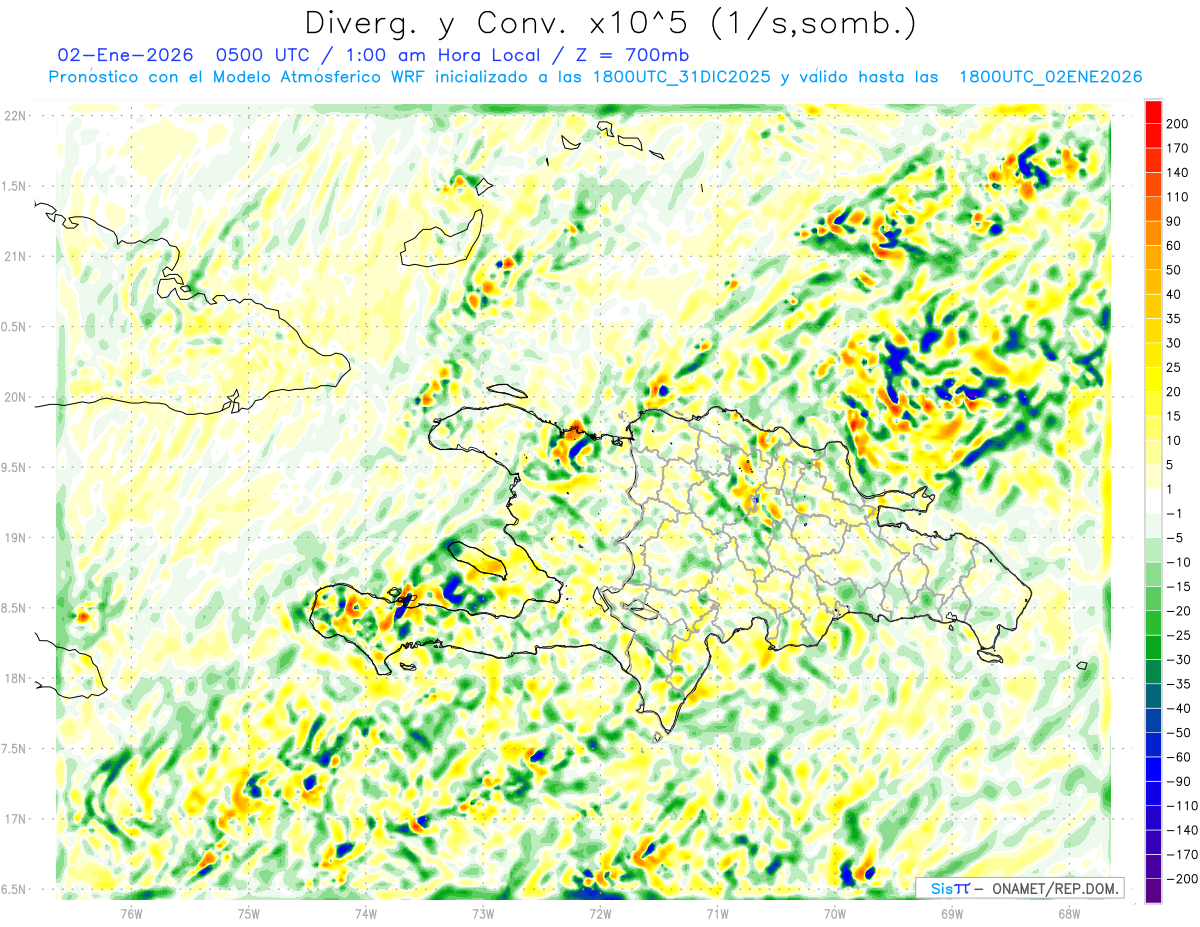Click the '22N' latitude label
This screenshot has height=927, width=1200.
(16, 116)
